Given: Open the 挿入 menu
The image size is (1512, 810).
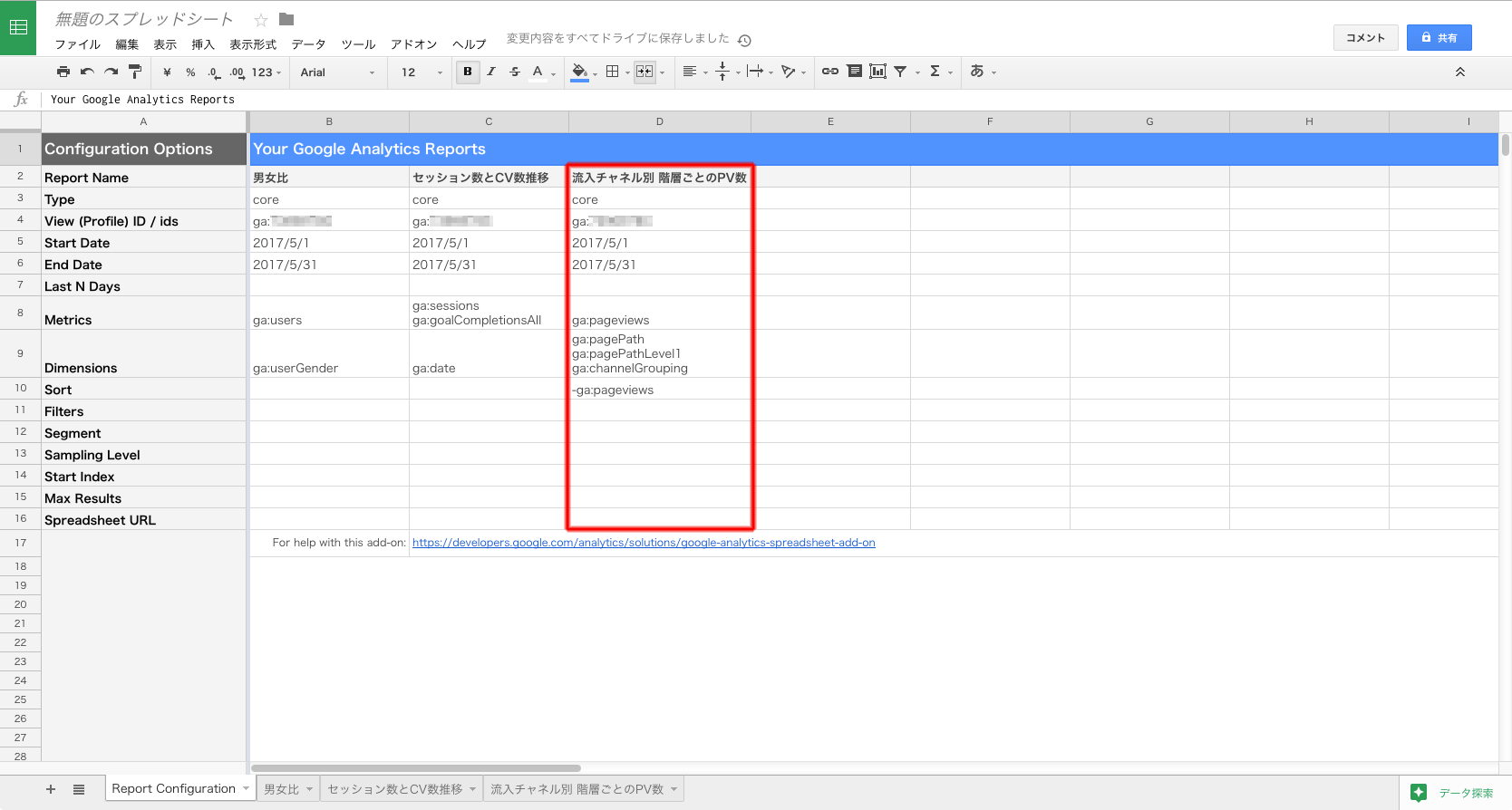Looking at the screenshot, I should tap(203, 44).
